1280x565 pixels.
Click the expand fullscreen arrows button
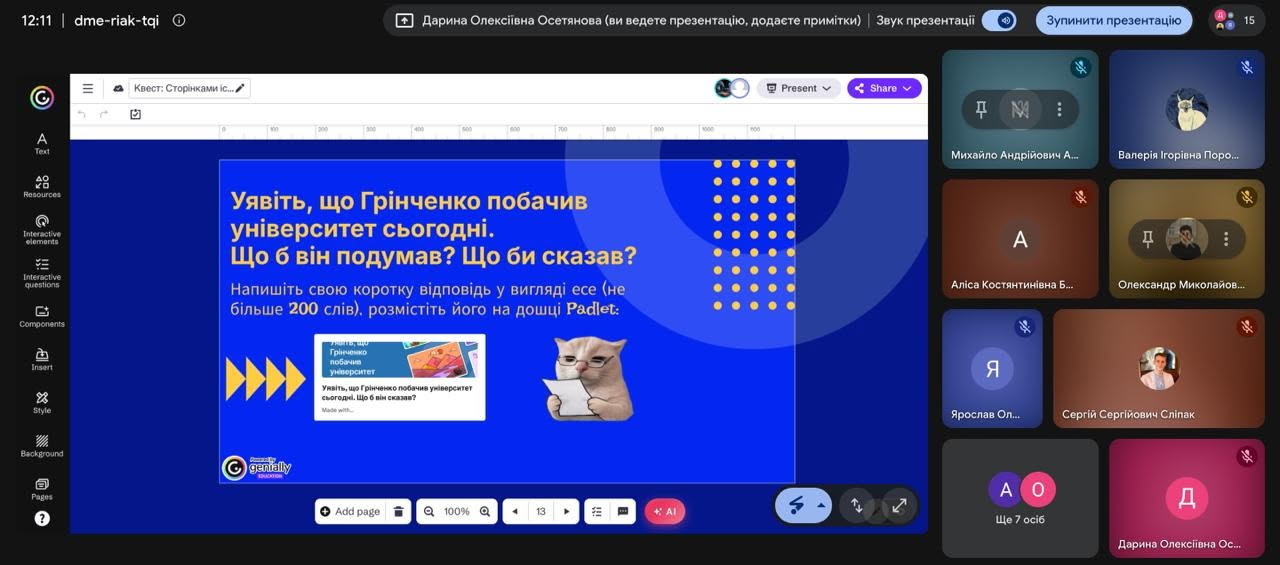899,505
